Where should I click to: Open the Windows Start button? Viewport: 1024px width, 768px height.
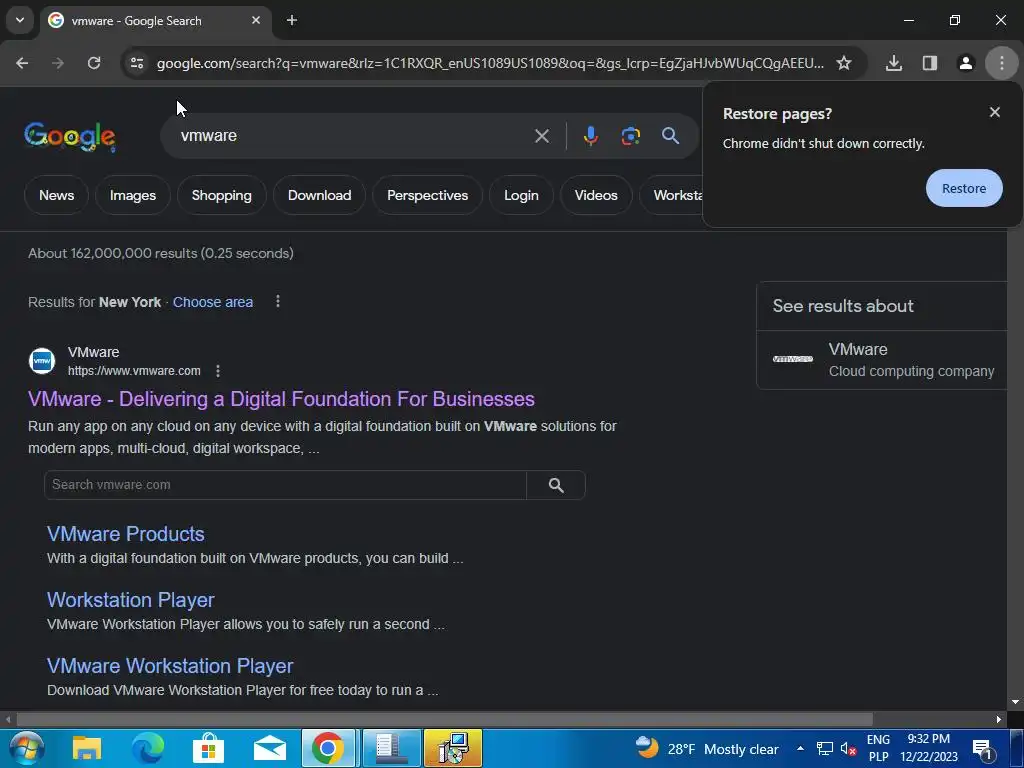click(25, 748)
